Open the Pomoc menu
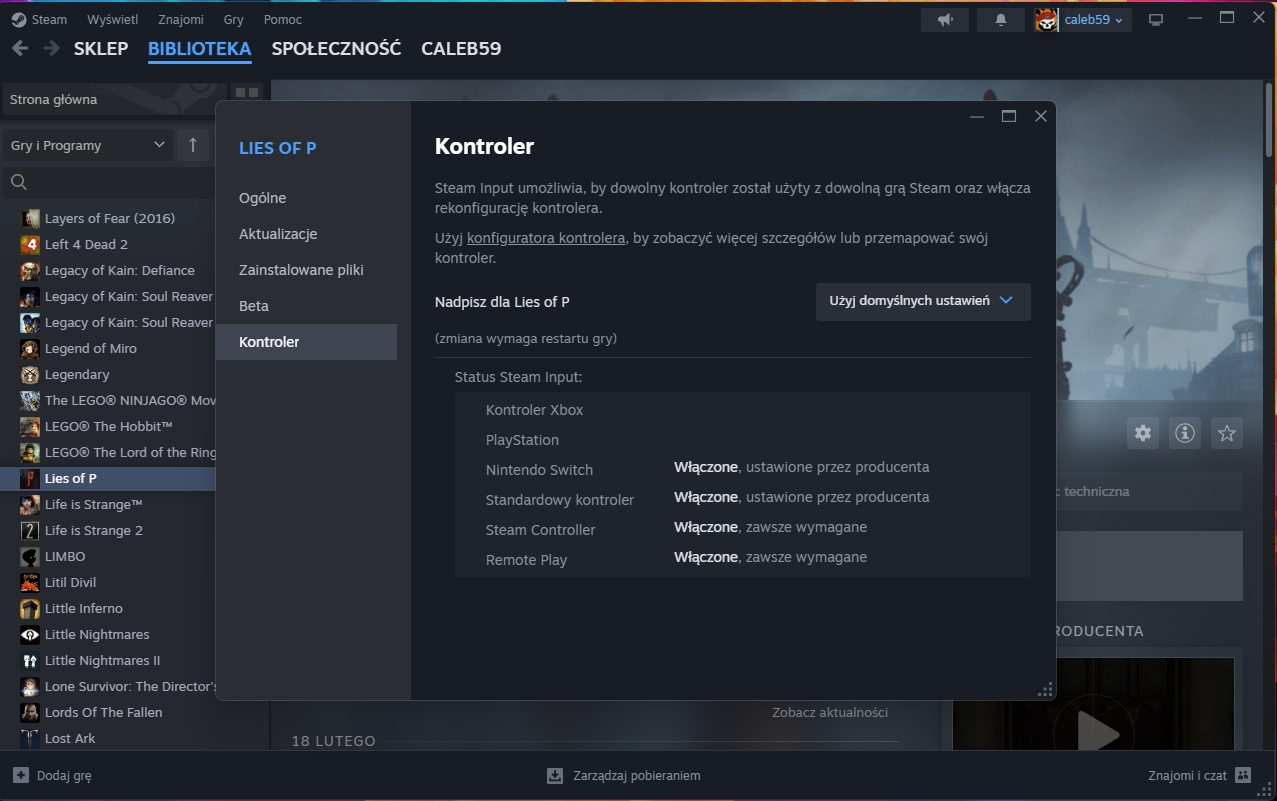This screenshot has width=1277, height=801. [x=283, y=19]
